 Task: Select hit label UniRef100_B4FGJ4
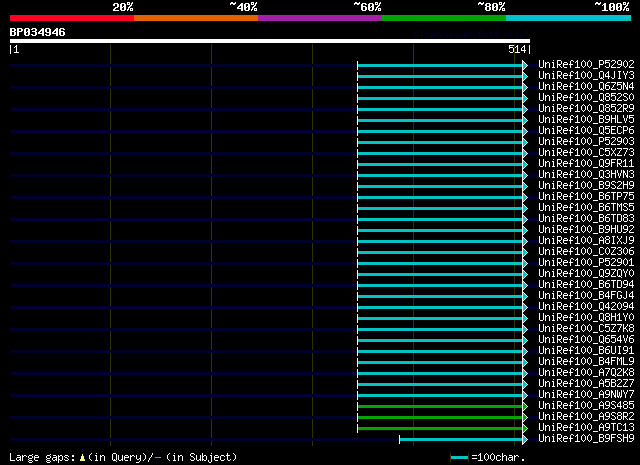click(586, 296)
